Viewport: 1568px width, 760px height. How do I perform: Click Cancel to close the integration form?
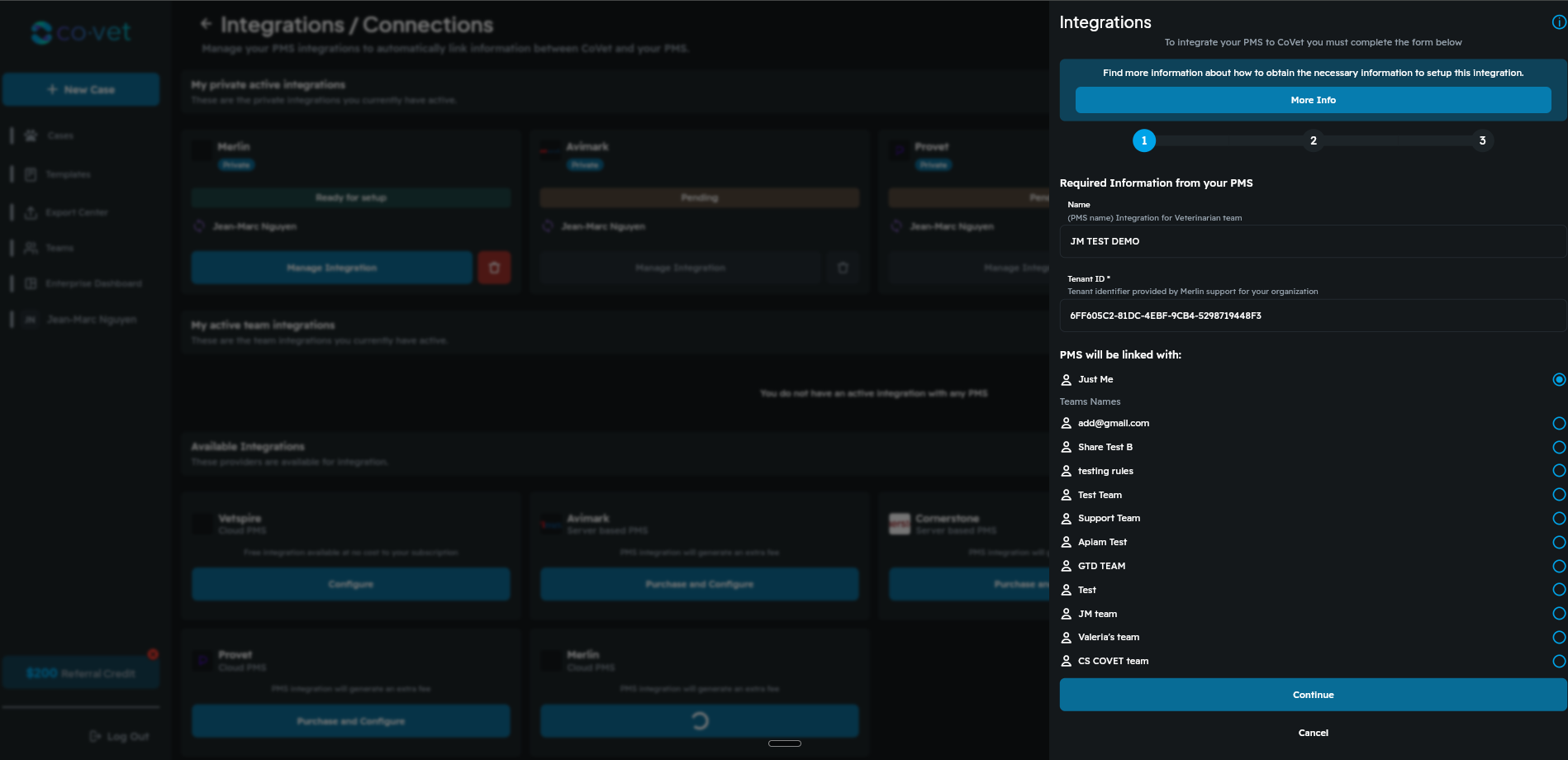pyautogui.click(x=1313, y=733)
